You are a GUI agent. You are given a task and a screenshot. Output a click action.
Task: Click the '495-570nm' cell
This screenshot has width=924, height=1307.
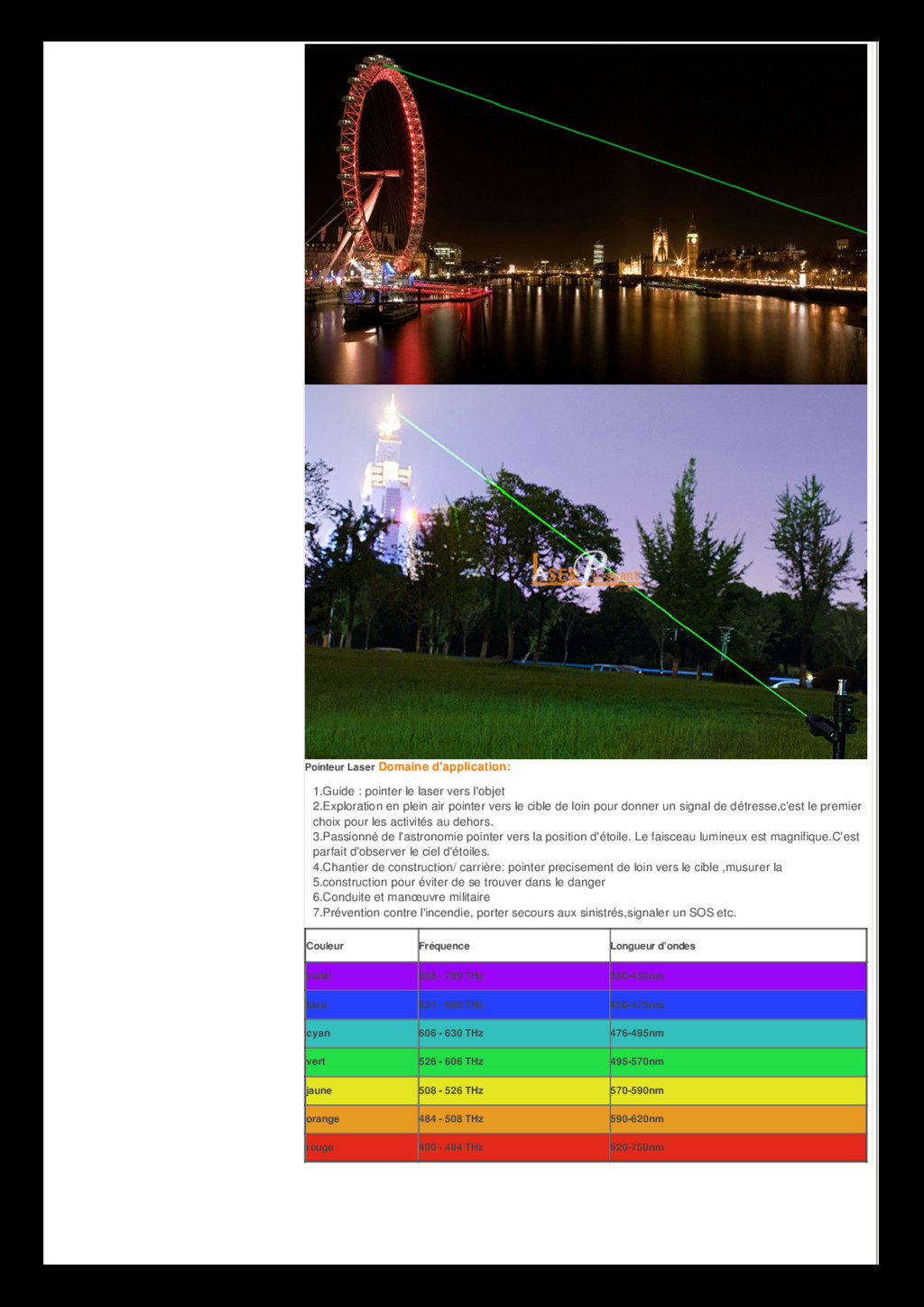(x=737, y=1061)
